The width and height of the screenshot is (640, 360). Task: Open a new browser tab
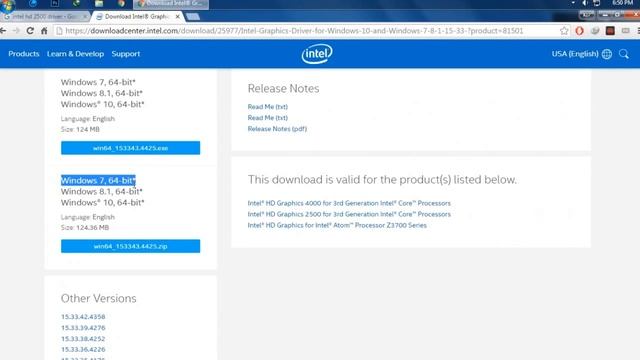[x=193, y=16]
